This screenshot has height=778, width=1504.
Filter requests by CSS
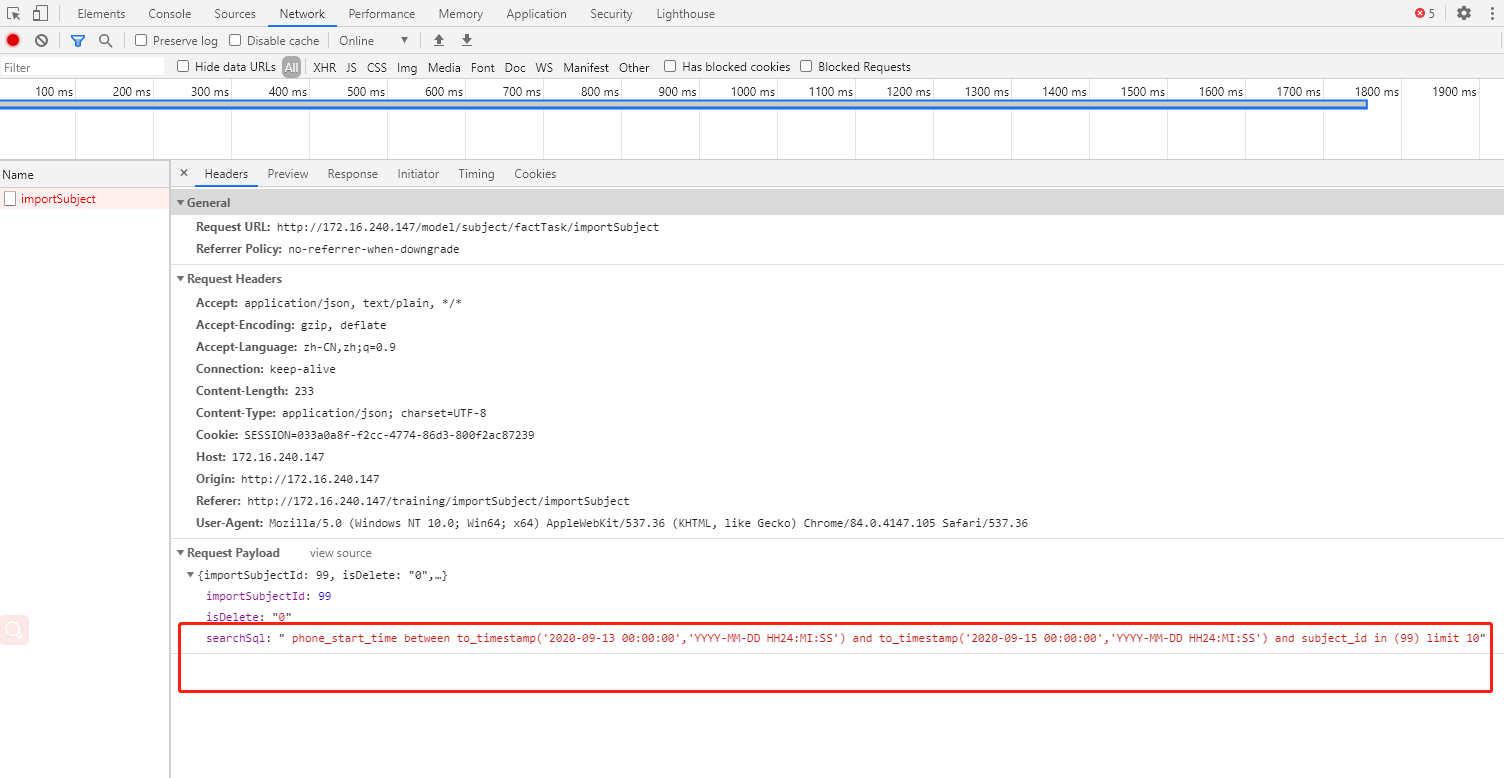(377, 67)
